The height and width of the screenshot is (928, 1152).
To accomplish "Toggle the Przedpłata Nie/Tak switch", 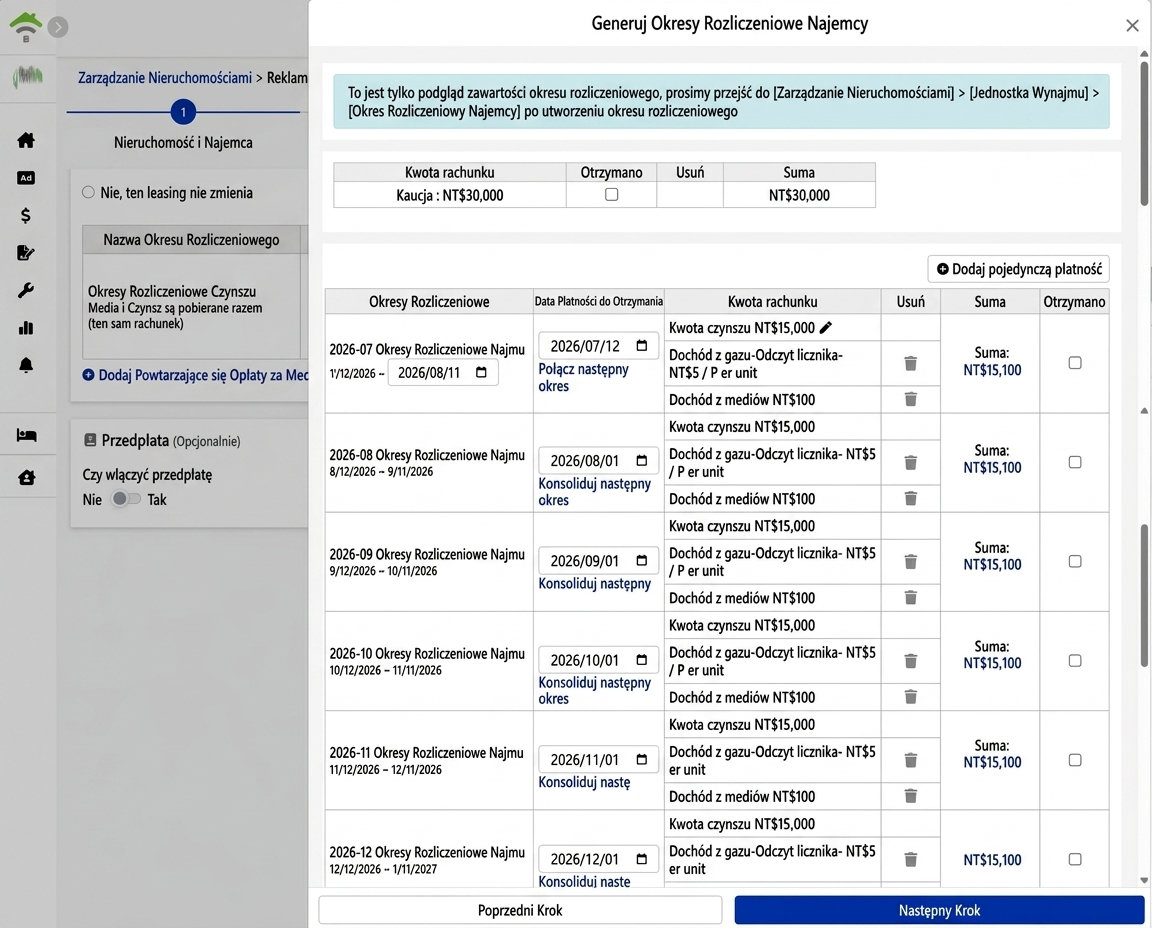I will point(126,499).
